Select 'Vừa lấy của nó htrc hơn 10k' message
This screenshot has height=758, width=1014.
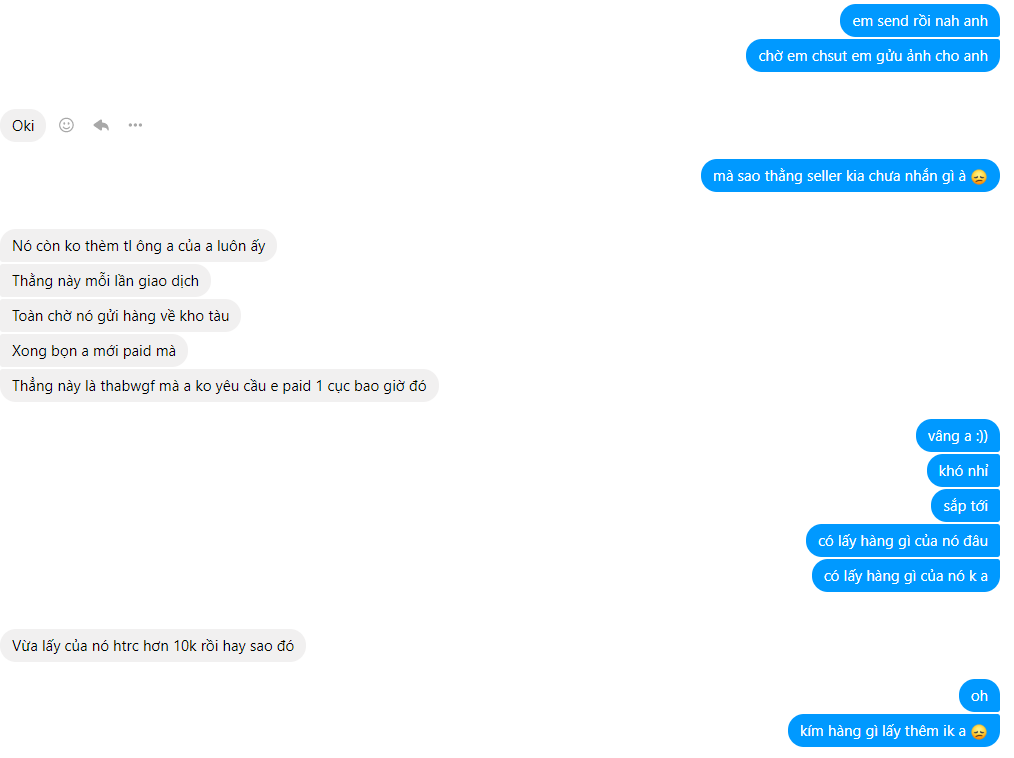[153, 645]
